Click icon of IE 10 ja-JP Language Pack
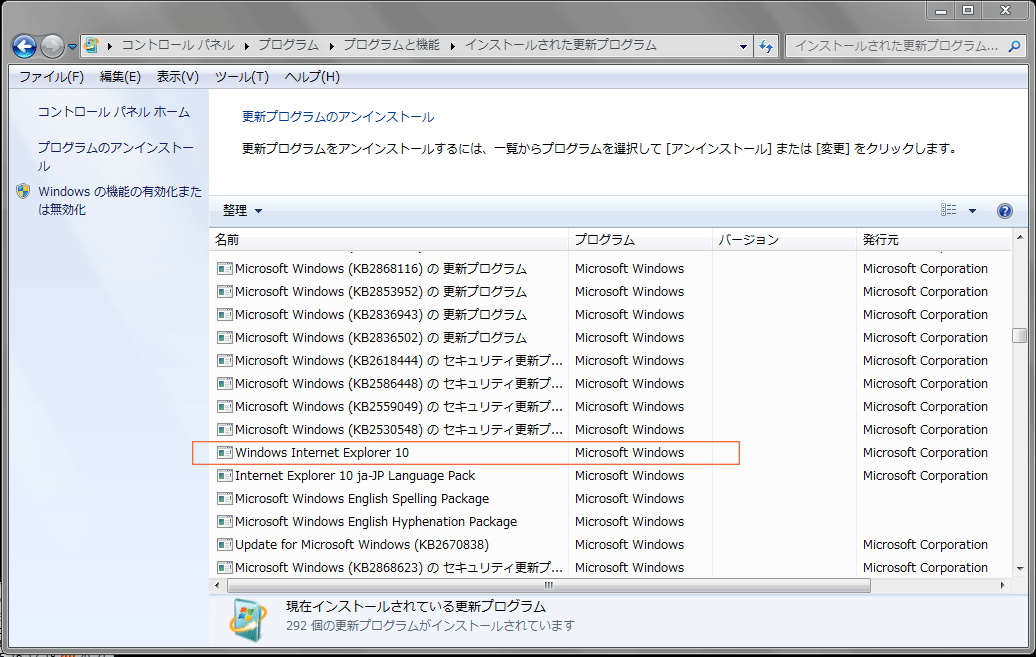Screen dimensions: 1036x657 tap(225, 476)
